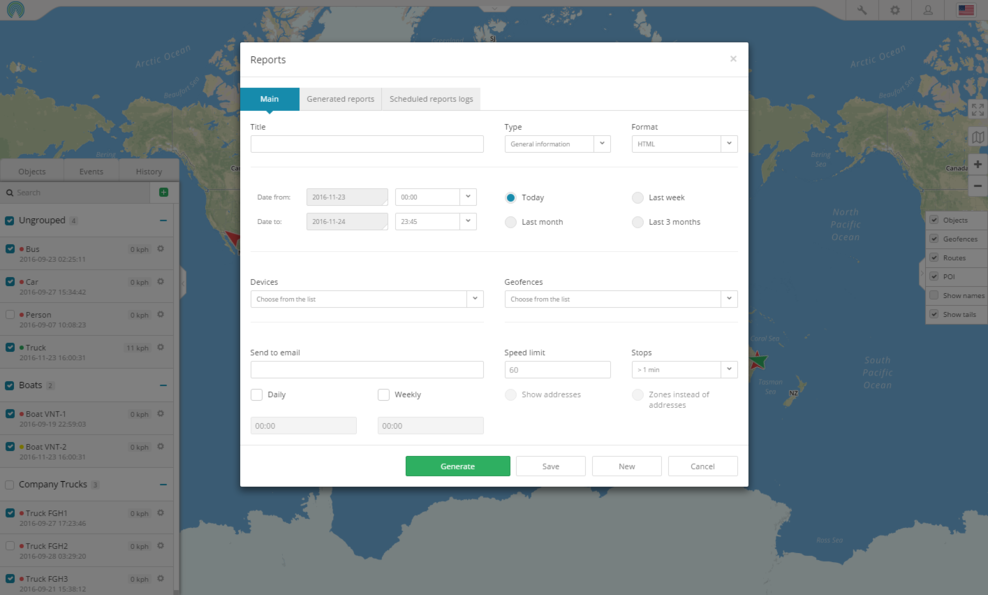Select the Main tab in Reports
This screenshot has height=595, width=988.
(270, 99)
